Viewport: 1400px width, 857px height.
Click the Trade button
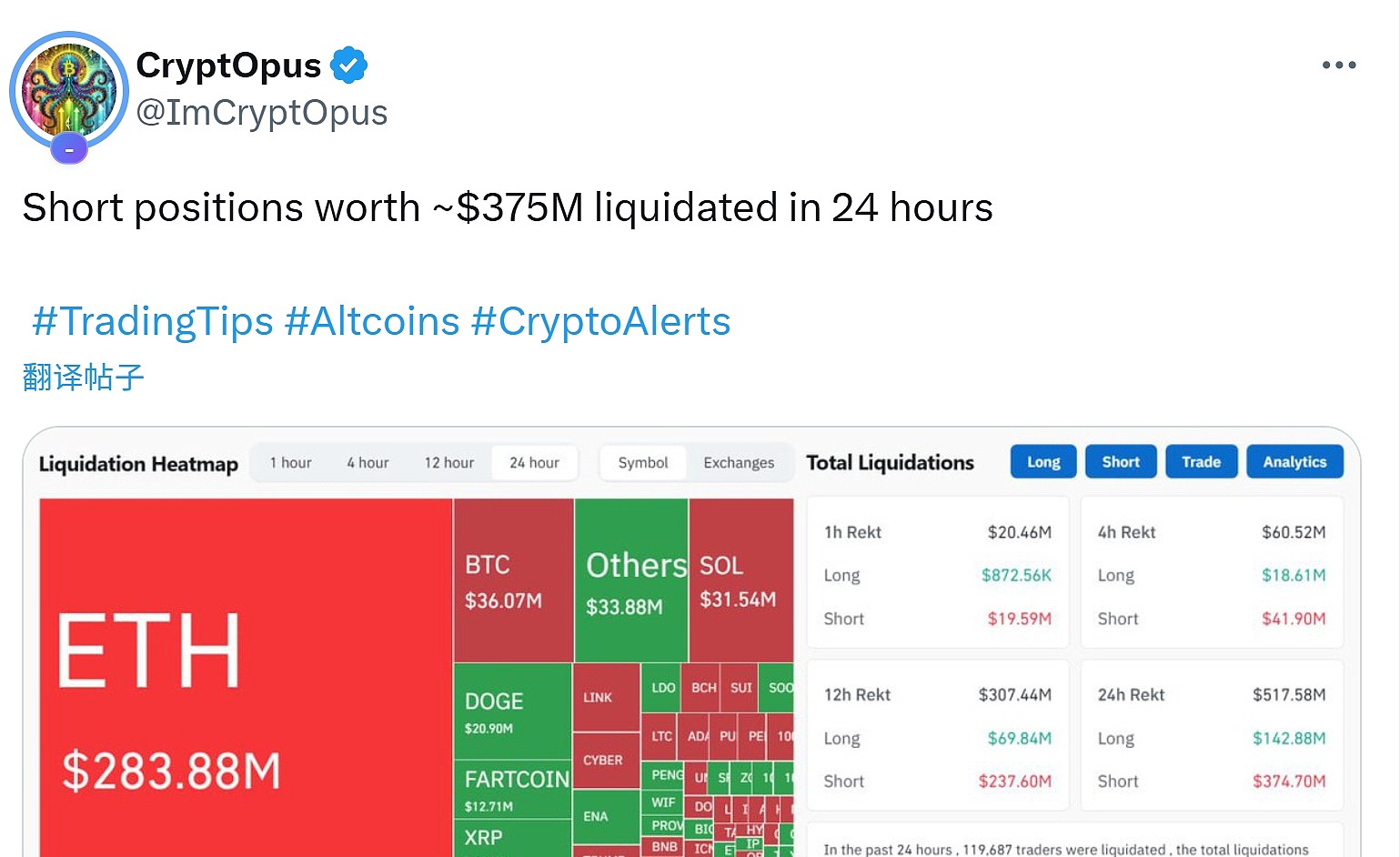tap(1201, 461)
